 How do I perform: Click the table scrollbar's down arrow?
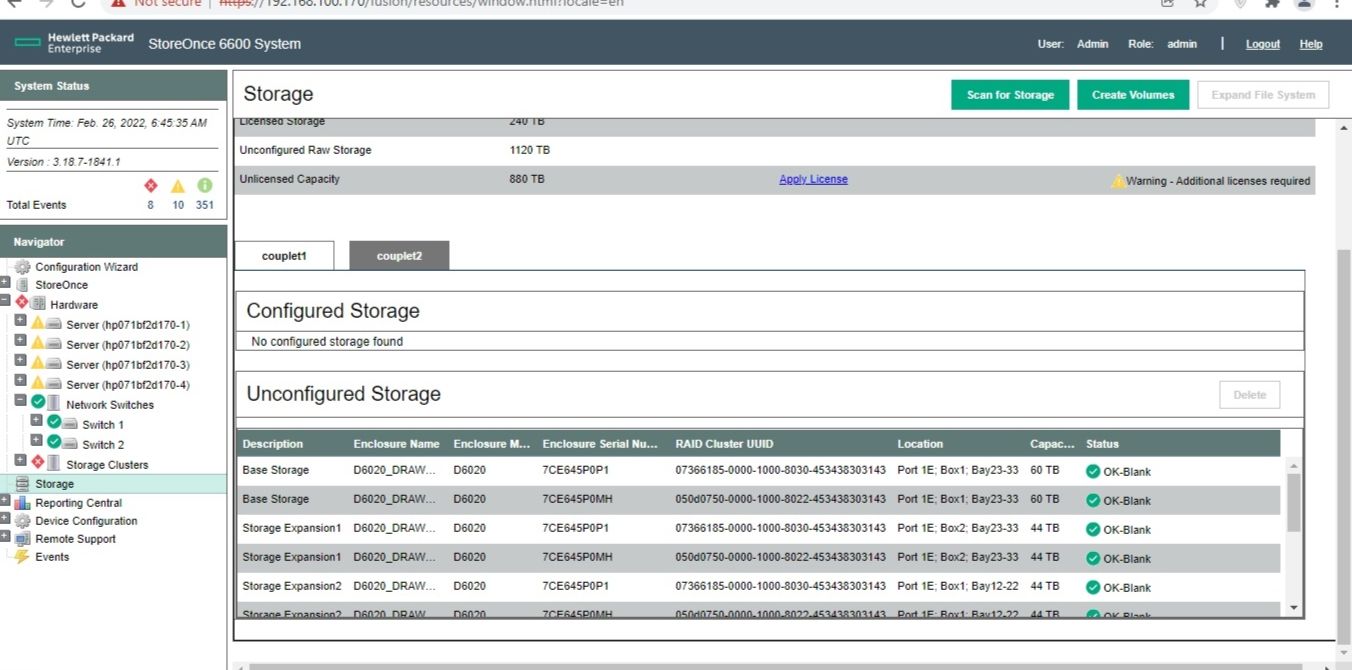point(1294,608)
